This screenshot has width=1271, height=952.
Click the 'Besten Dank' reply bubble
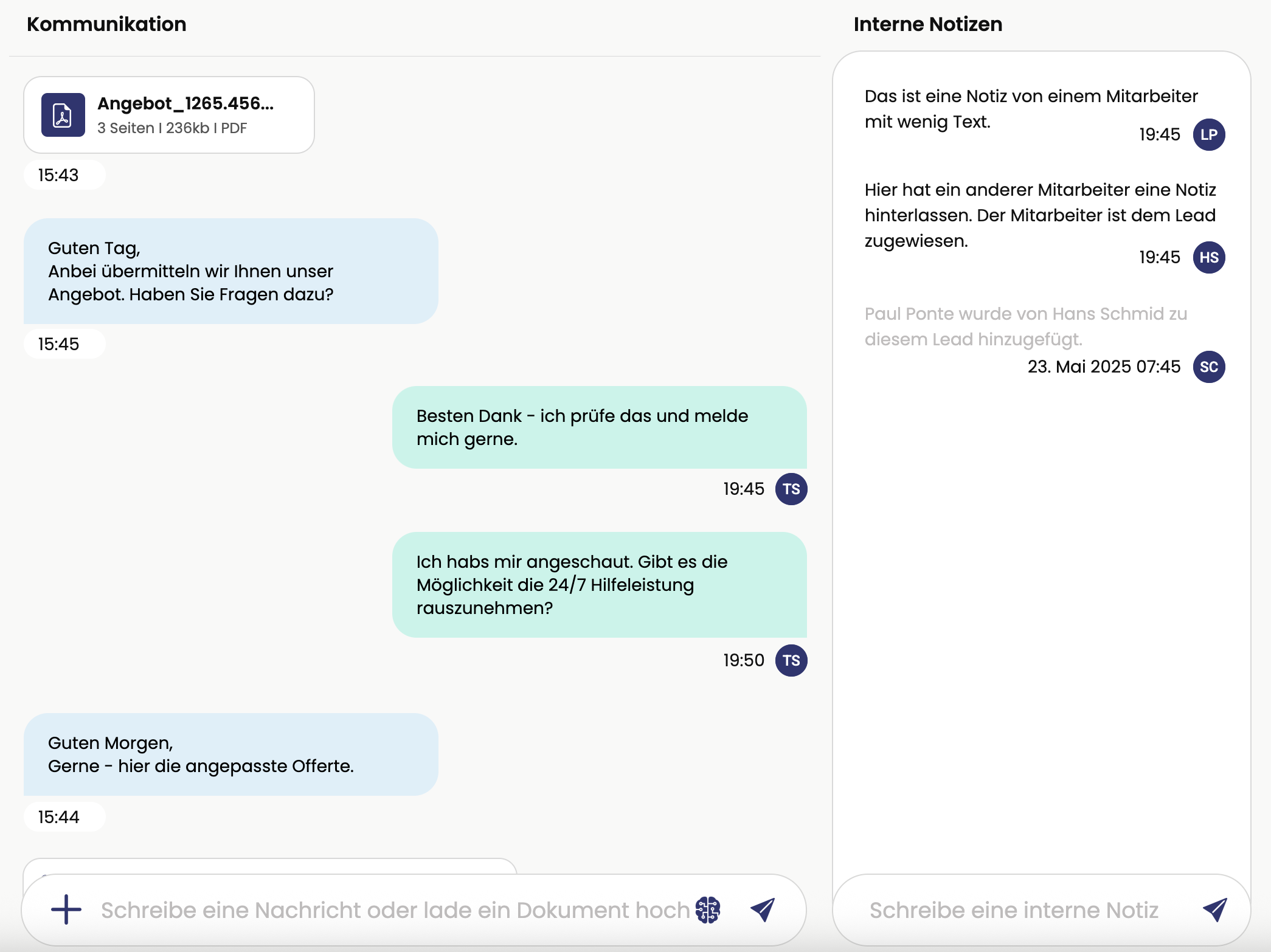[x=599, y=427]
